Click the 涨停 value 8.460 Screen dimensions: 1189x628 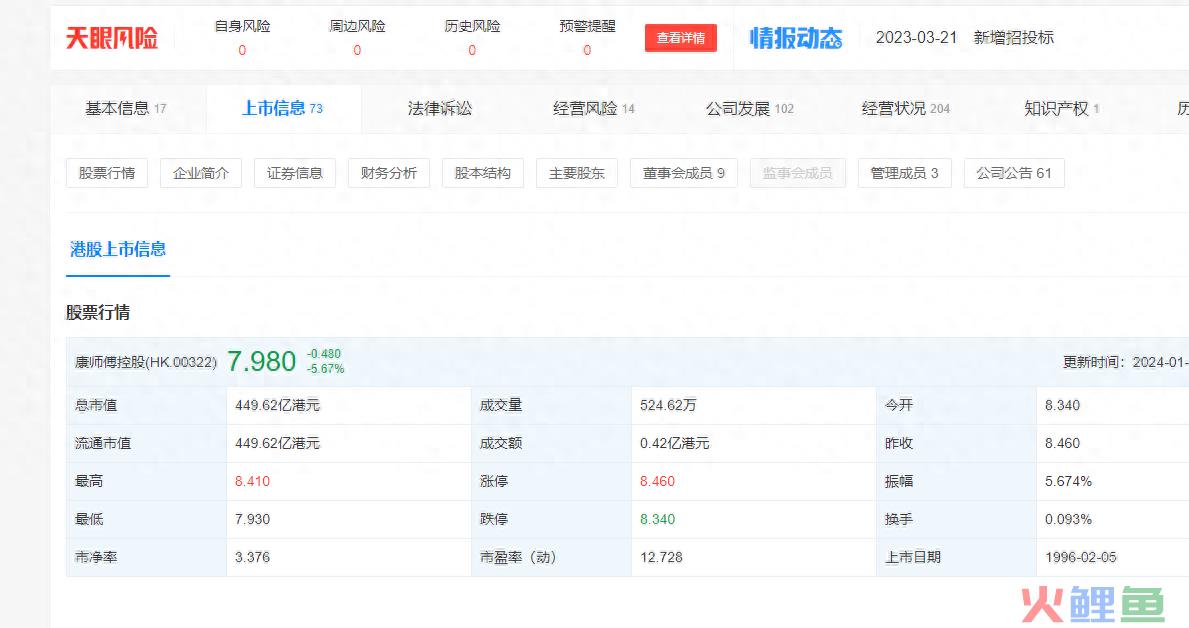[x=657, y=482]
